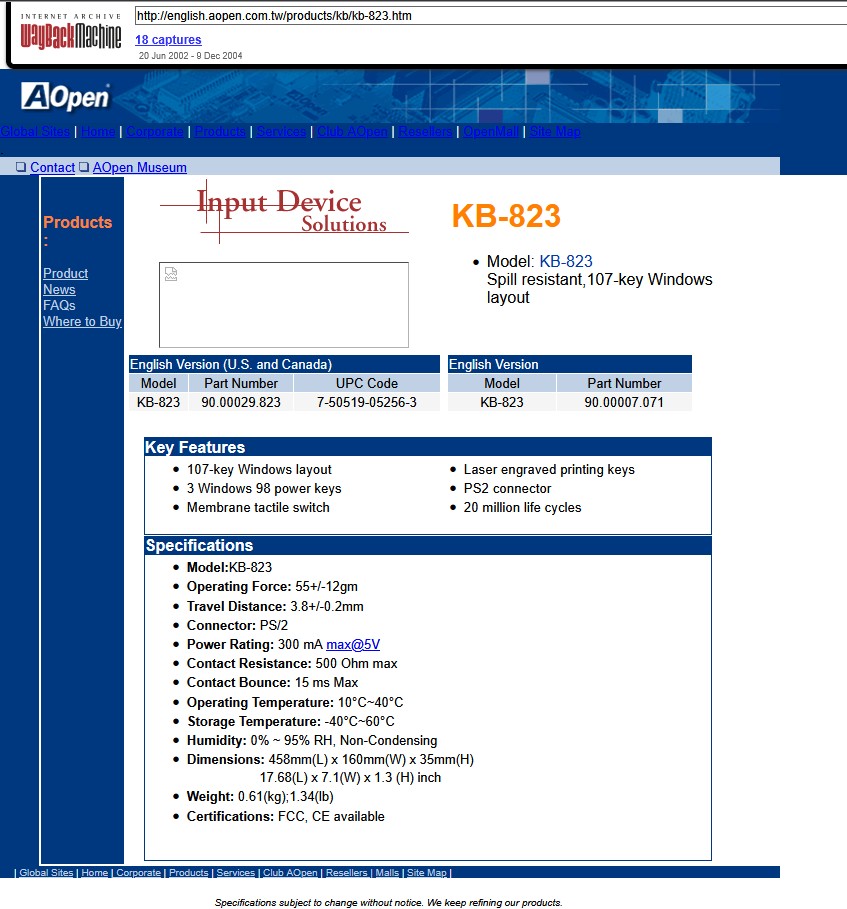Click the Input Device Solutions banner

pos(284,211)
